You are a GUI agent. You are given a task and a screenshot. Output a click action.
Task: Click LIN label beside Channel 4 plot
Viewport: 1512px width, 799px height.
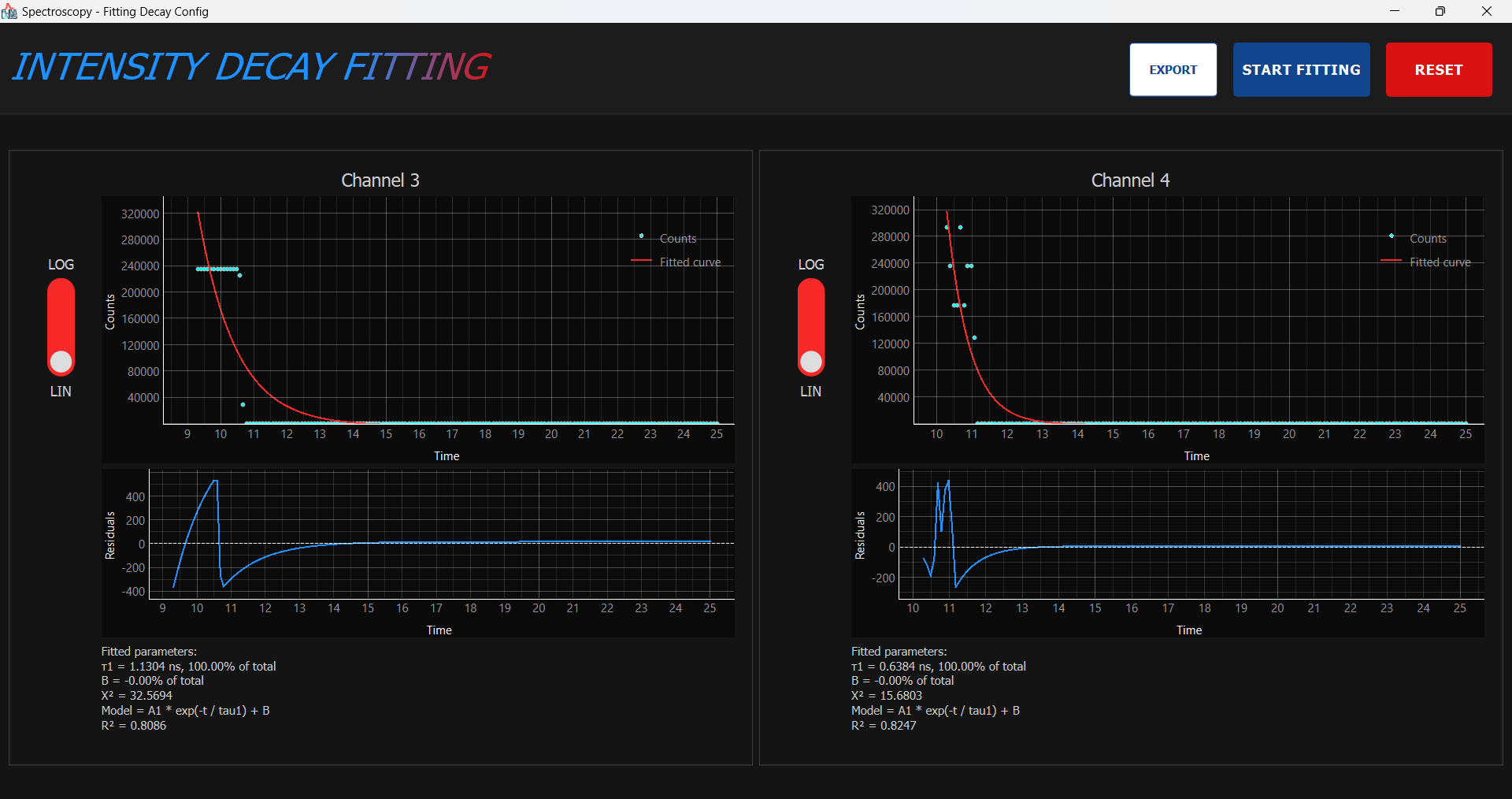tap(810, 391)
